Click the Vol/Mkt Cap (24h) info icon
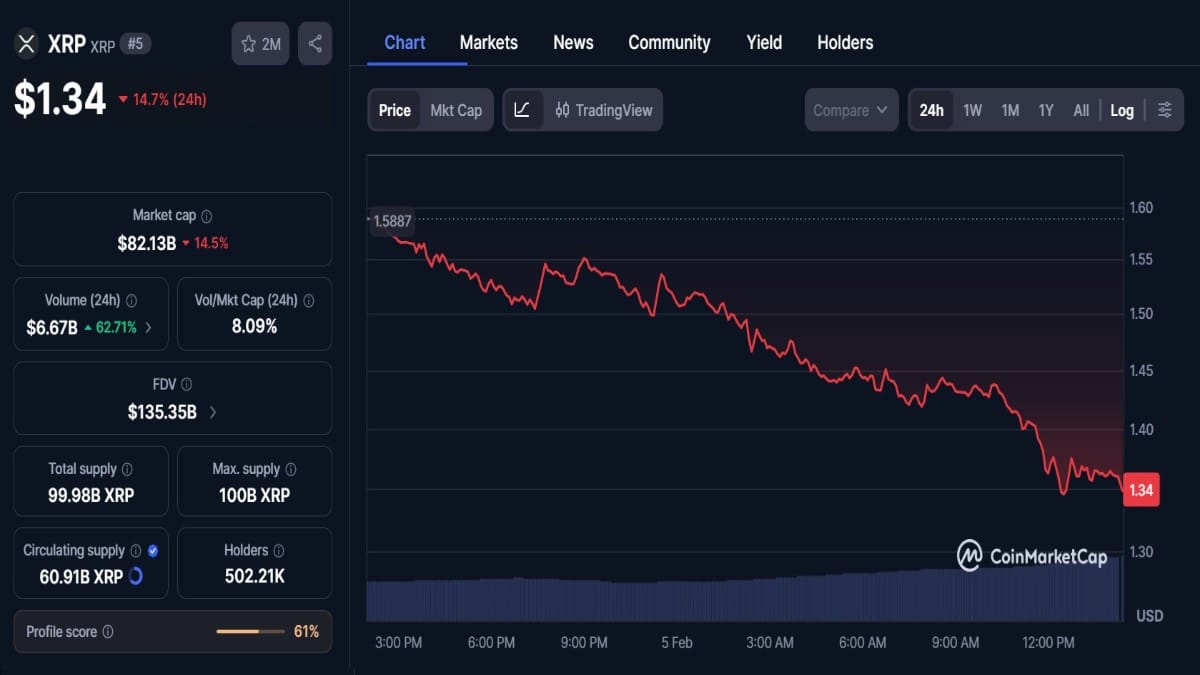The height and width of the screenshot is (675, 1200). tap(308, 300)
